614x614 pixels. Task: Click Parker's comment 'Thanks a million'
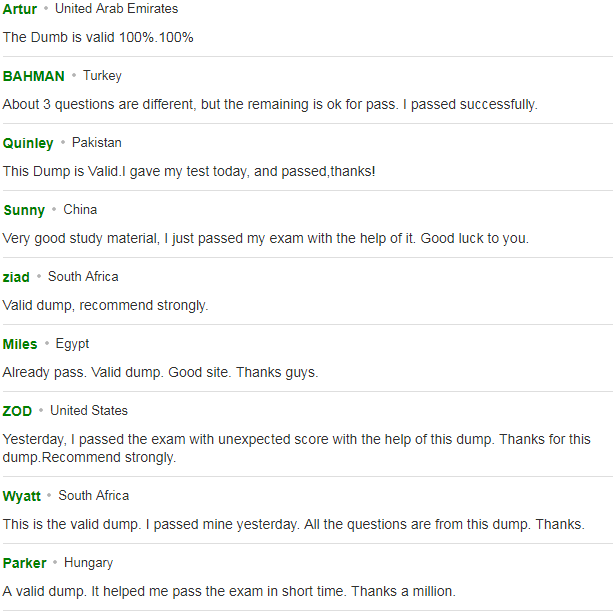[x=229, y=591]
